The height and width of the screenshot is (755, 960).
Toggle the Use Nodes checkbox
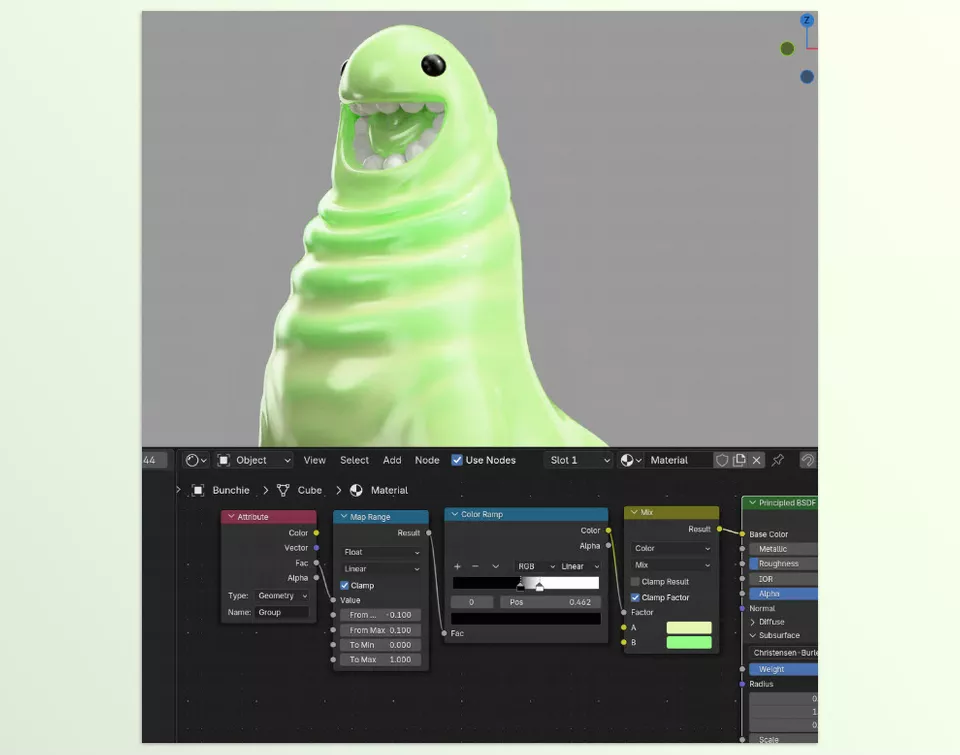coord(457,460)
